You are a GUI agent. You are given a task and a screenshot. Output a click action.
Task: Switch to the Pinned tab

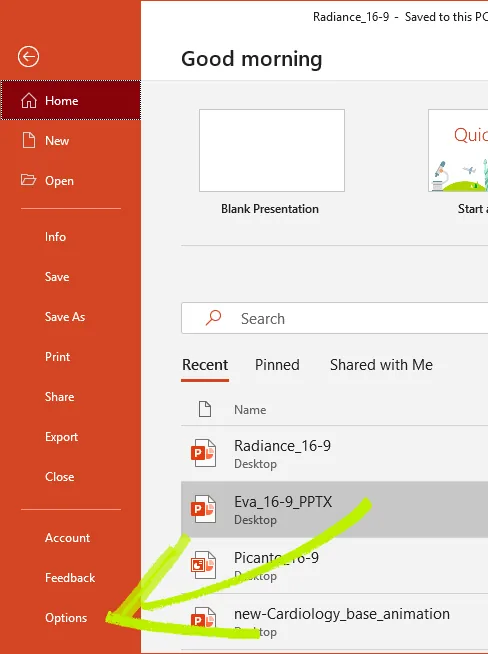277,365
